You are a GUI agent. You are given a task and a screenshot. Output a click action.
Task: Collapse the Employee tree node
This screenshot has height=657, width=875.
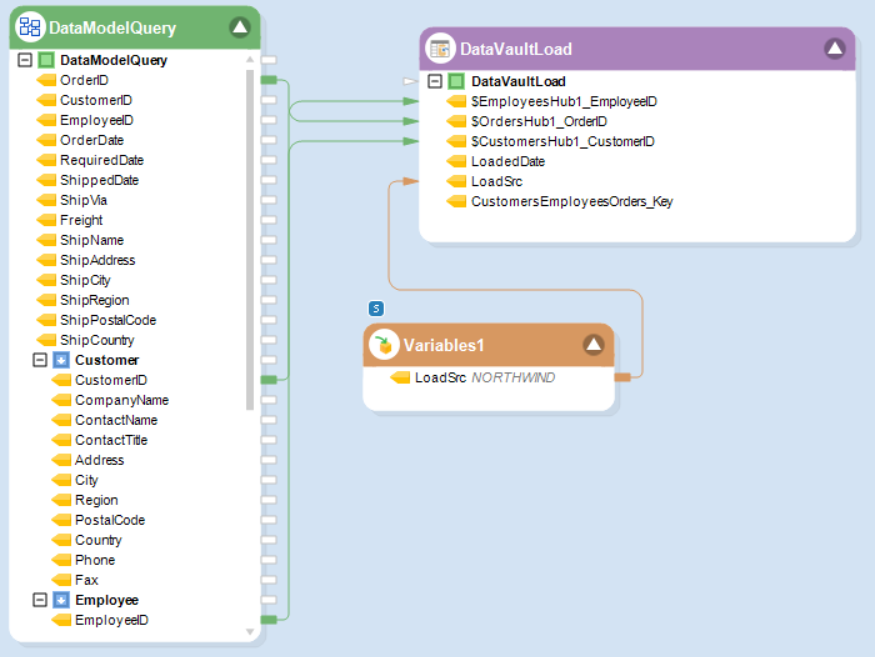pos(40,600)
